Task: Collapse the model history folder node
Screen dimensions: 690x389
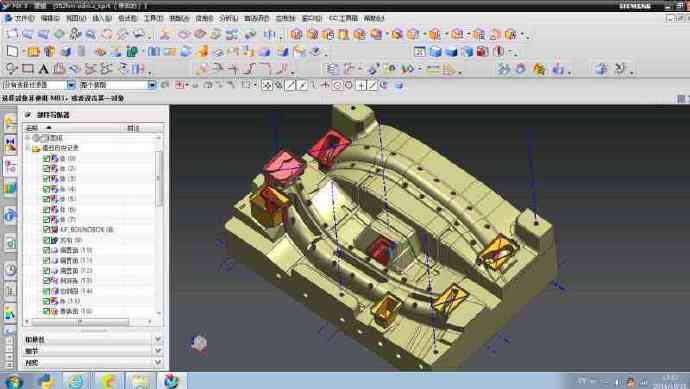Action: [28, 148]
